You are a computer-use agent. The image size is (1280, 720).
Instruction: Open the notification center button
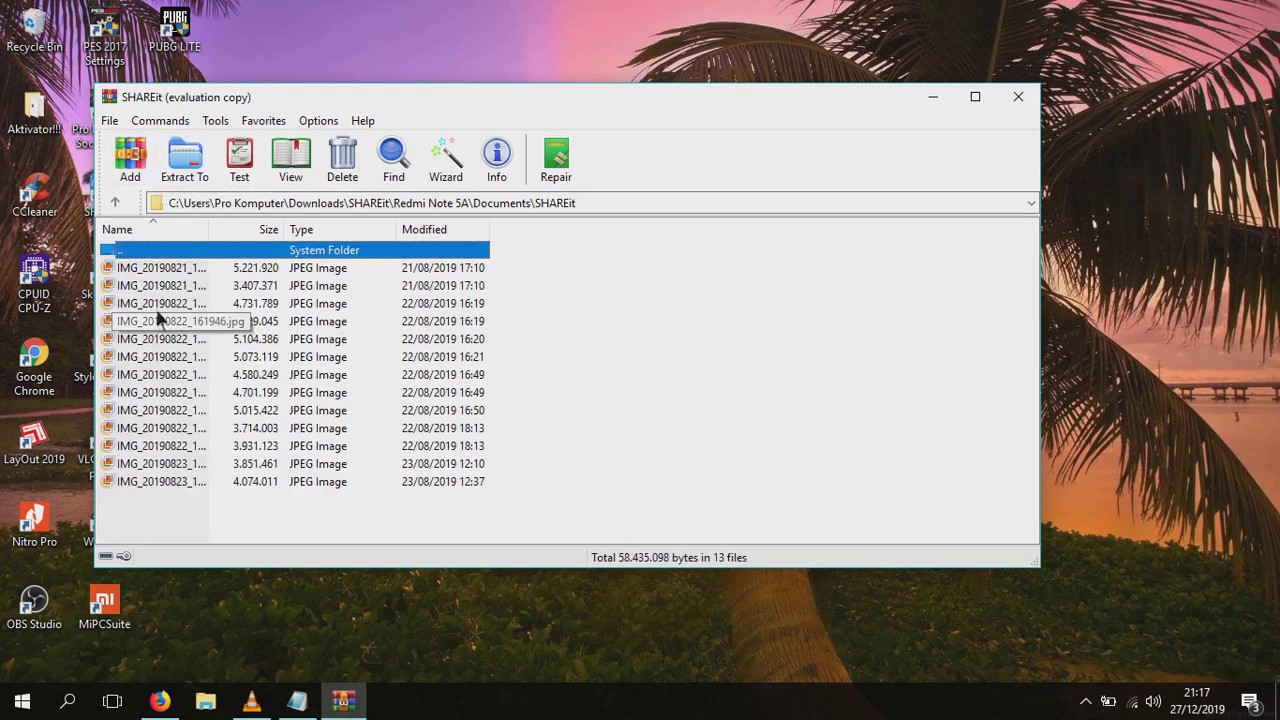pyautogui.click(x=1249, y=702)
